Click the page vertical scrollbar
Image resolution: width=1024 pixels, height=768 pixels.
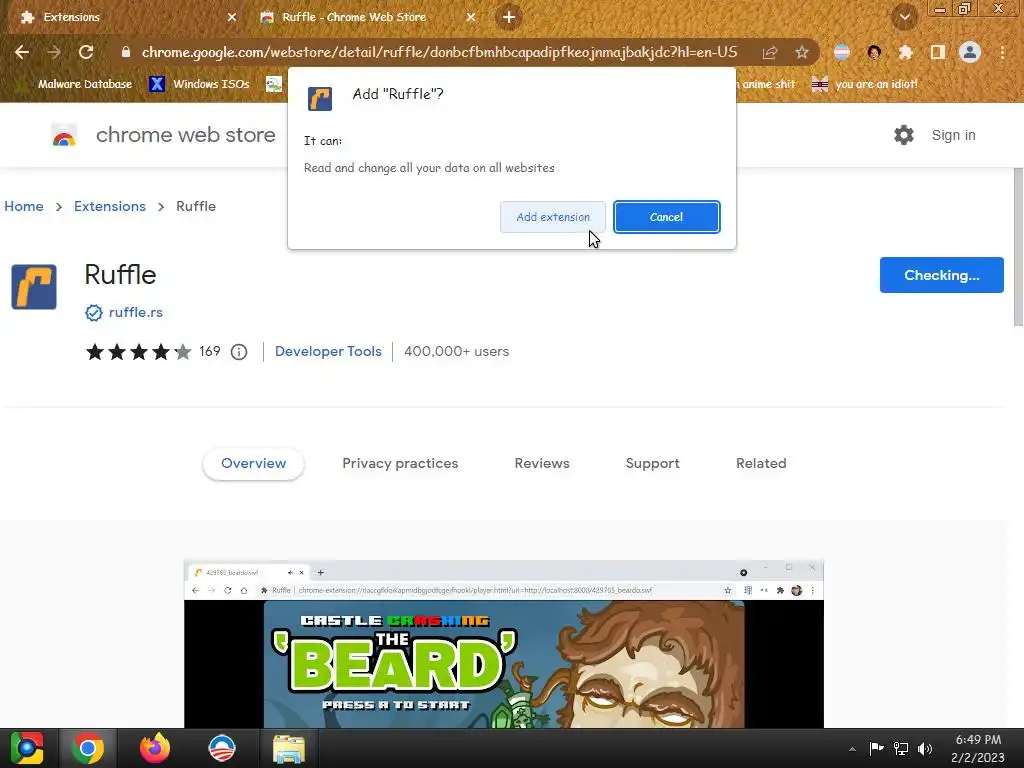(x=1018, y=247)
